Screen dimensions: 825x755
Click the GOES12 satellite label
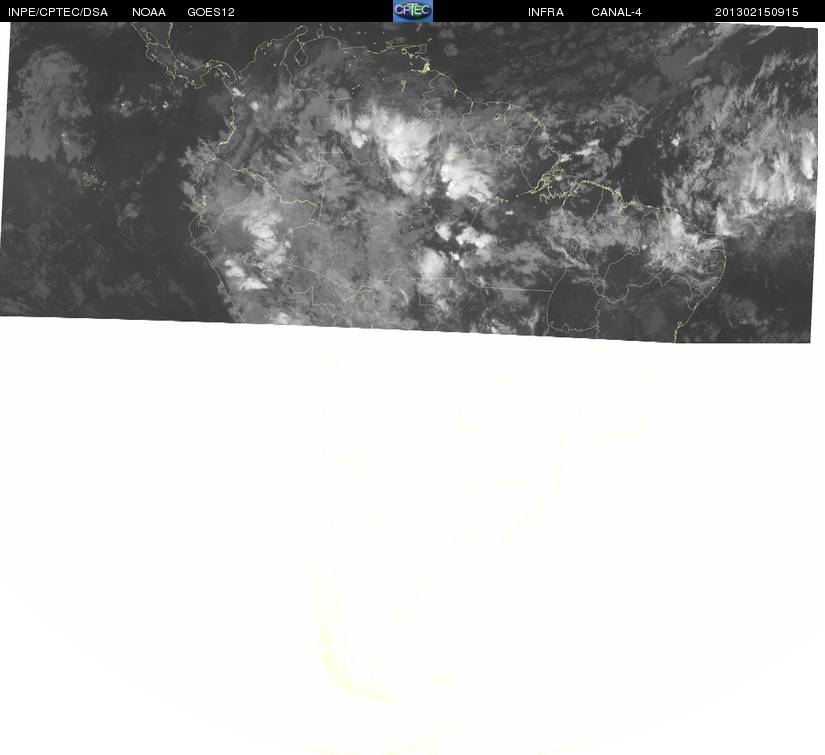pos(211,12)
